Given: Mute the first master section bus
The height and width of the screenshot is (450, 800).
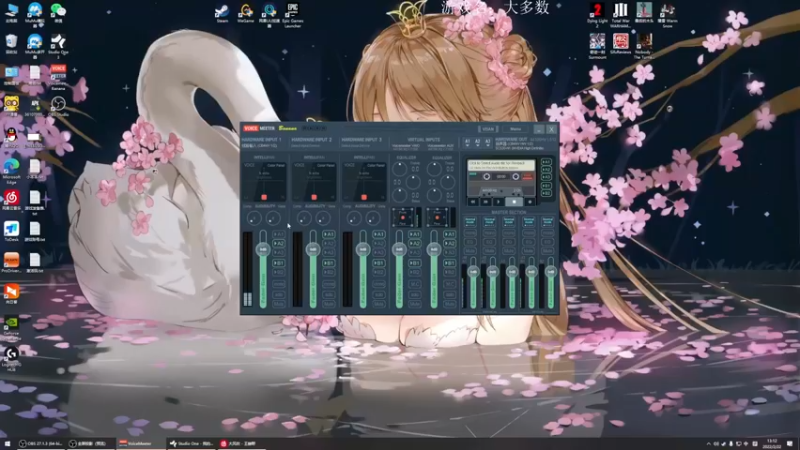Looking at the screenshot, I should point(470,251).
